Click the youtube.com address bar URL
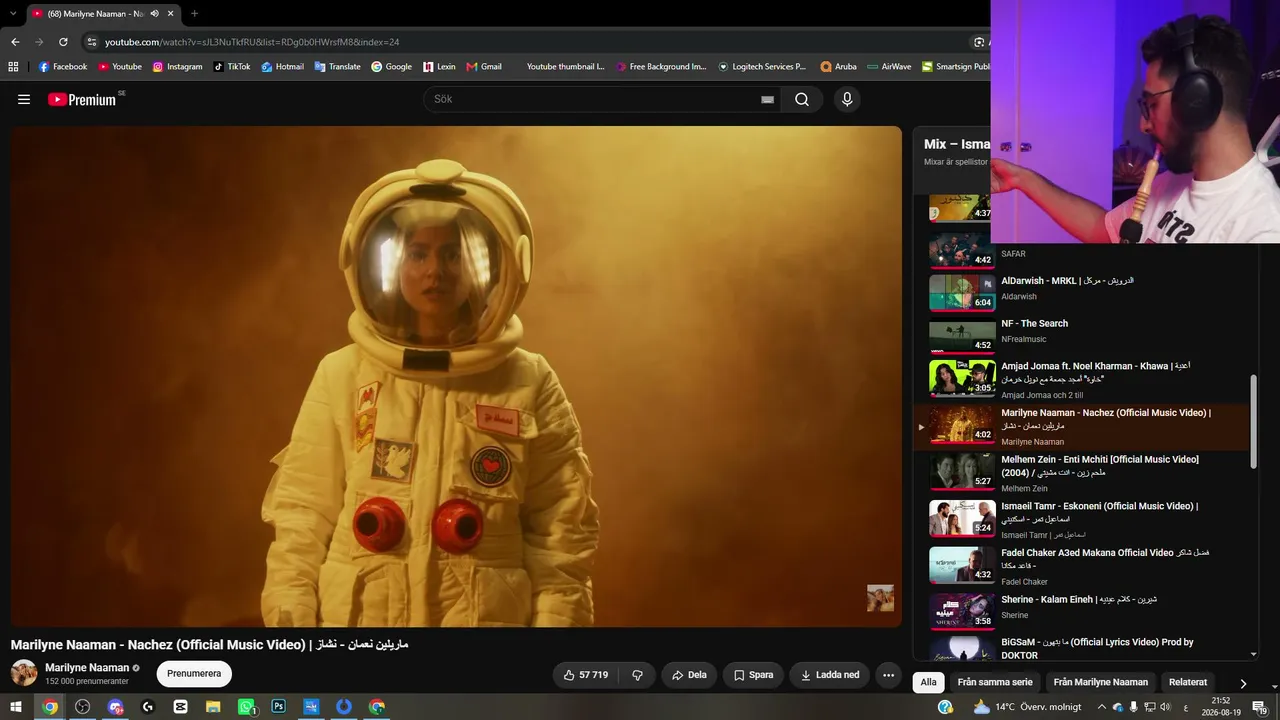This screenshot has width=1280, height=720. tap(252, 42)
